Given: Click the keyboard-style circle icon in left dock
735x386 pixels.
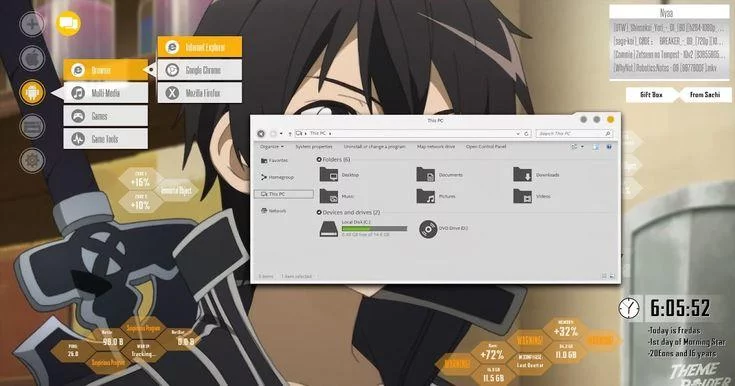Looking at the screenshot, I should pyautogui.click(x=32, y=126).
